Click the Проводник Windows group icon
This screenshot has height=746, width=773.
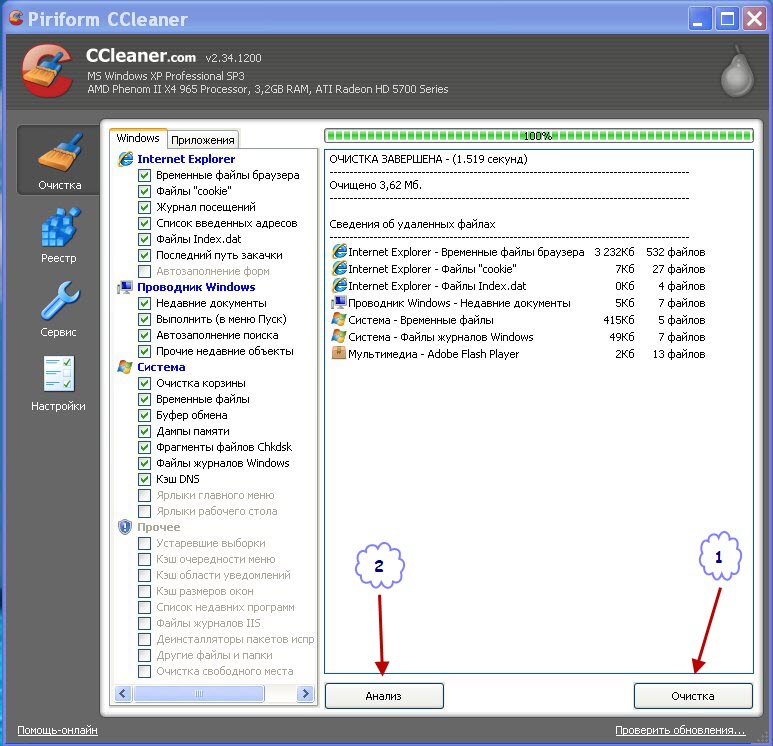pos(125,287)
